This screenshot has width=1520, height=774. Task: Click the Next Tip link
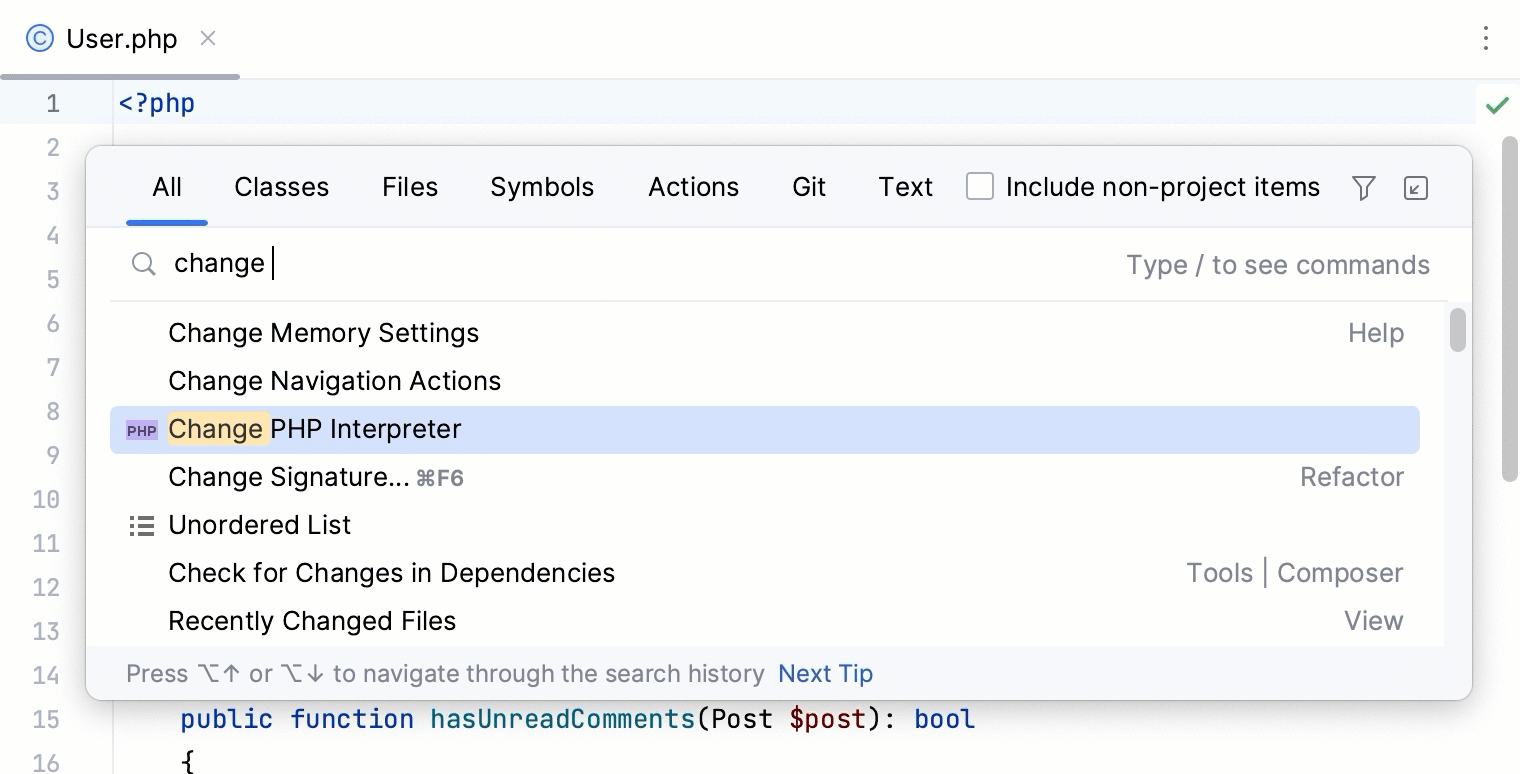tap(825, 673)
